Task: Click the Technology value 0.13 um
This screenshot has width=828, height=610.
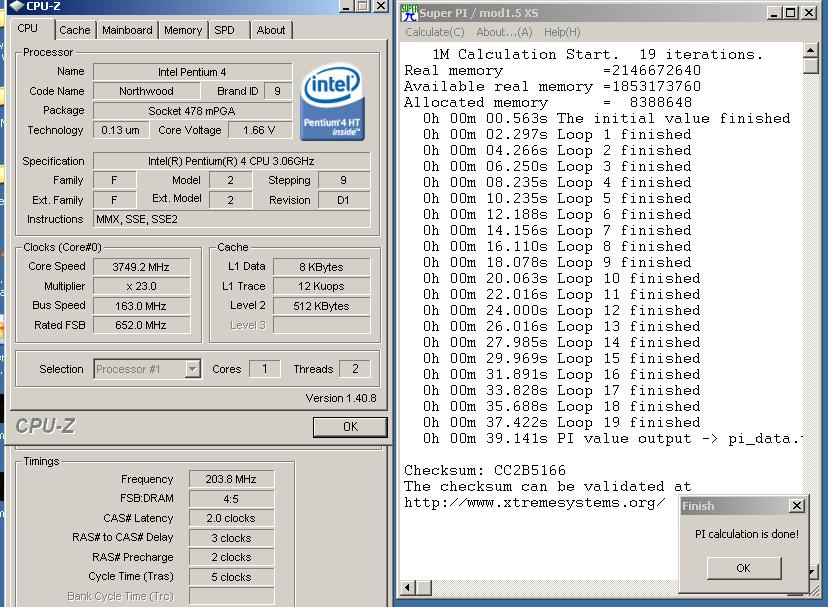Action: 120,130
